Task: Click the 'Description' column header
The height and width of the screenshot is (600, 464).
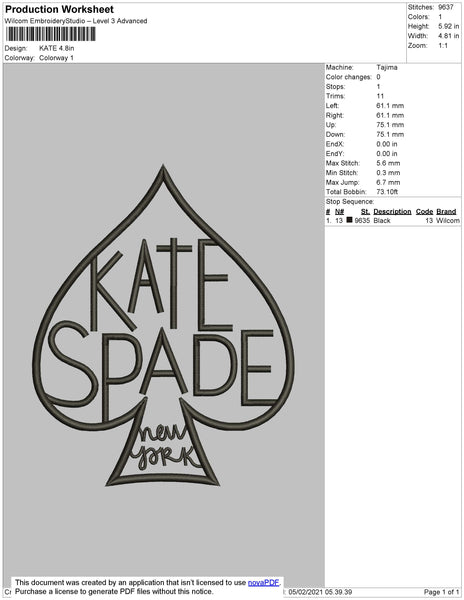Action: point(392,211)
